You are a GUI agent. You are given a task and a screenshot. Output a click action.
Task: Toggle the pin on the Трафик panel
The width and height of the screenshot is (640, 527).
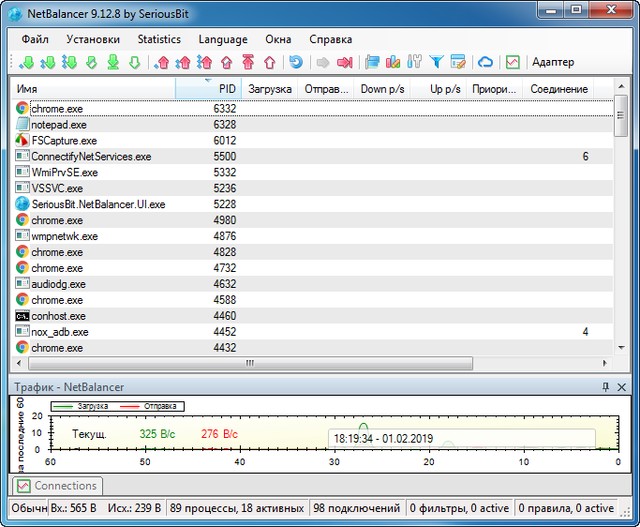[x=605, y=386]
